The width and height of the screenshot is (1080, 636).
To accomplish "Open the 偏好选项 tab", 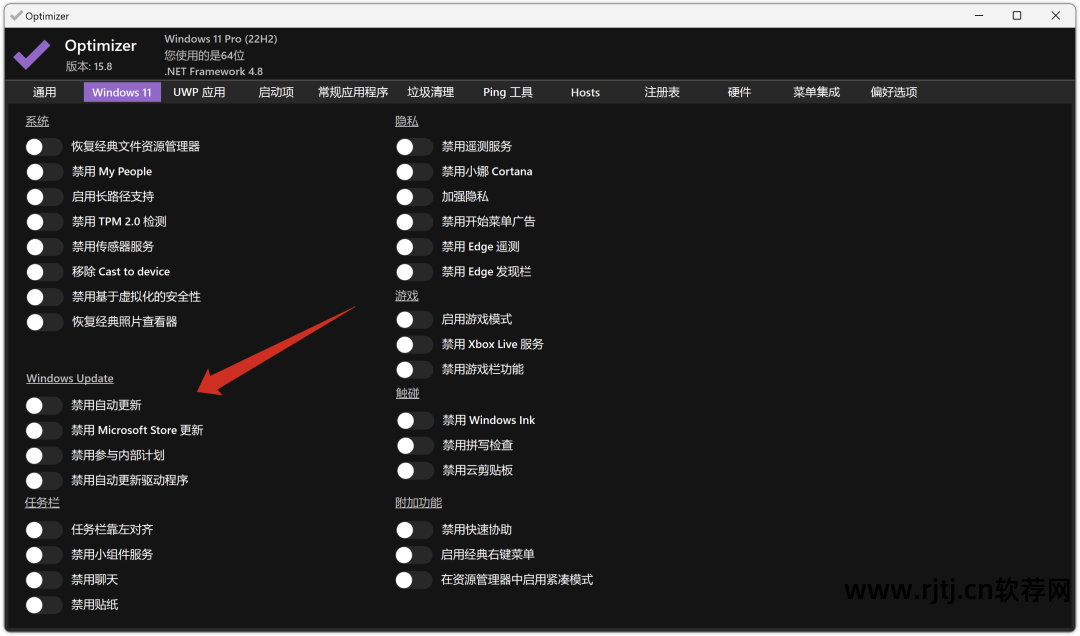I will tap(893, 91).
